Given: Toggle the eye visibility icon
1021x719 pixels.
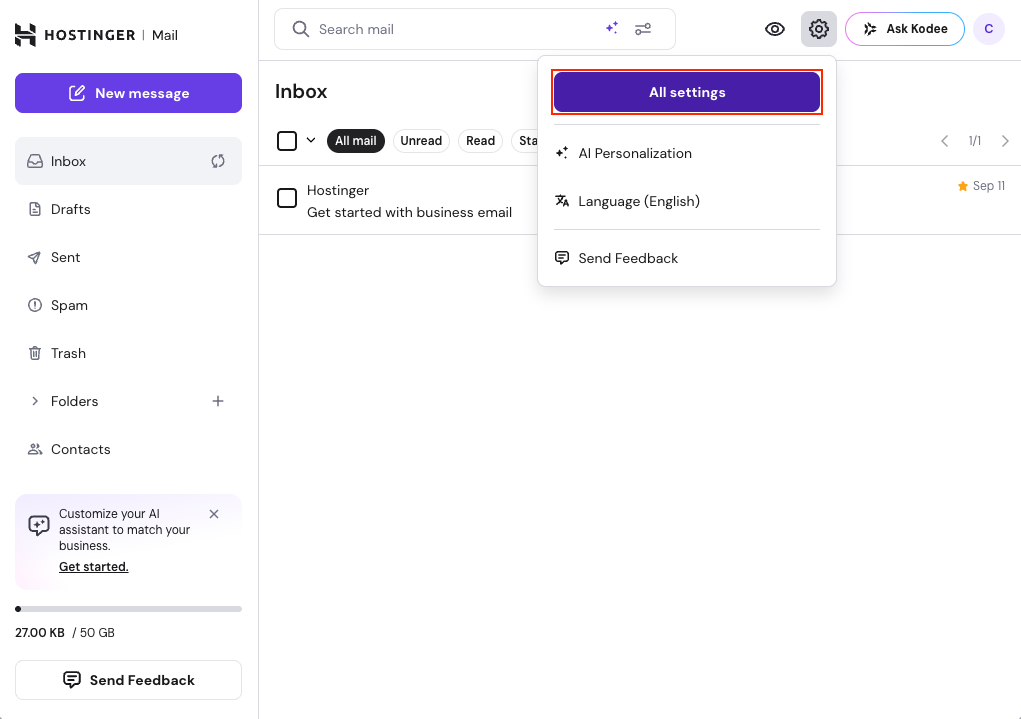Looking at the screenshot, I should (x=775, y=29).
